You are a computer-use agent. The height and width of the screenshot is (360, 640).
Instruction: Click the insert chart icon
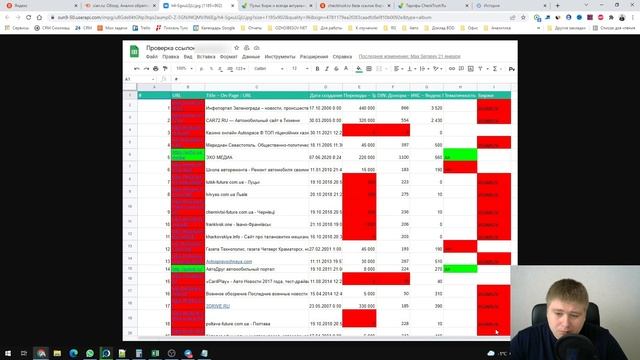coord(471,69)
